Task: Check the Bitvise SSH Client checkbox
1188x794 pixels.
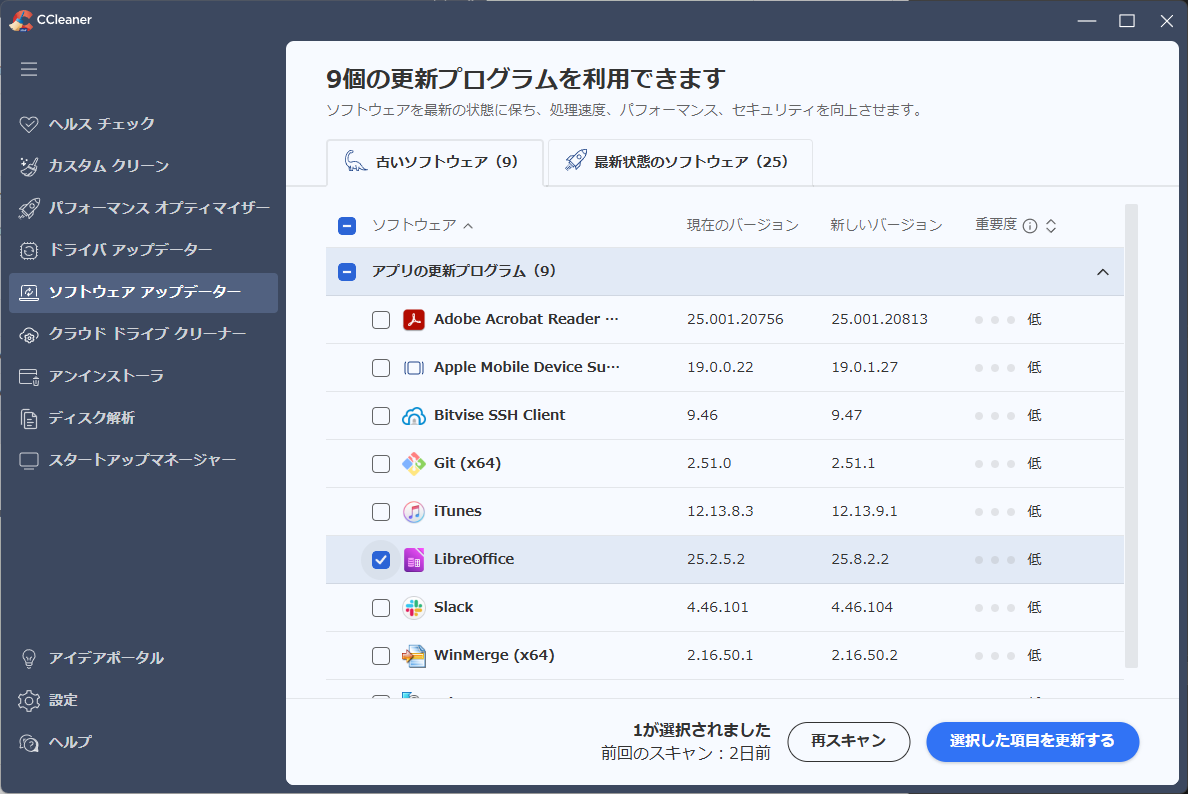Action: (381, 416)
